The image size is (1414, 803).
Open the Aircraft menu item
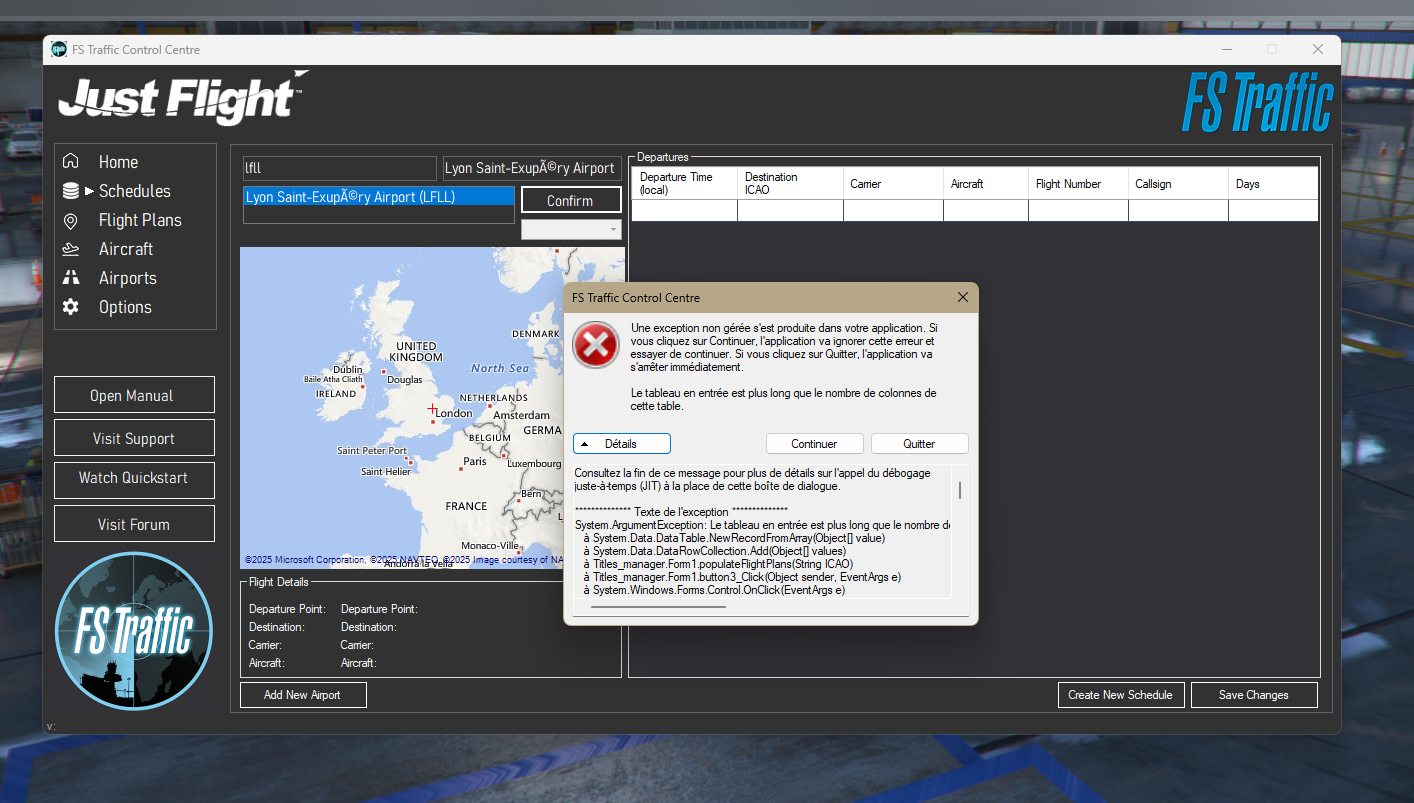pyautogui.click(x=126, y=249)
